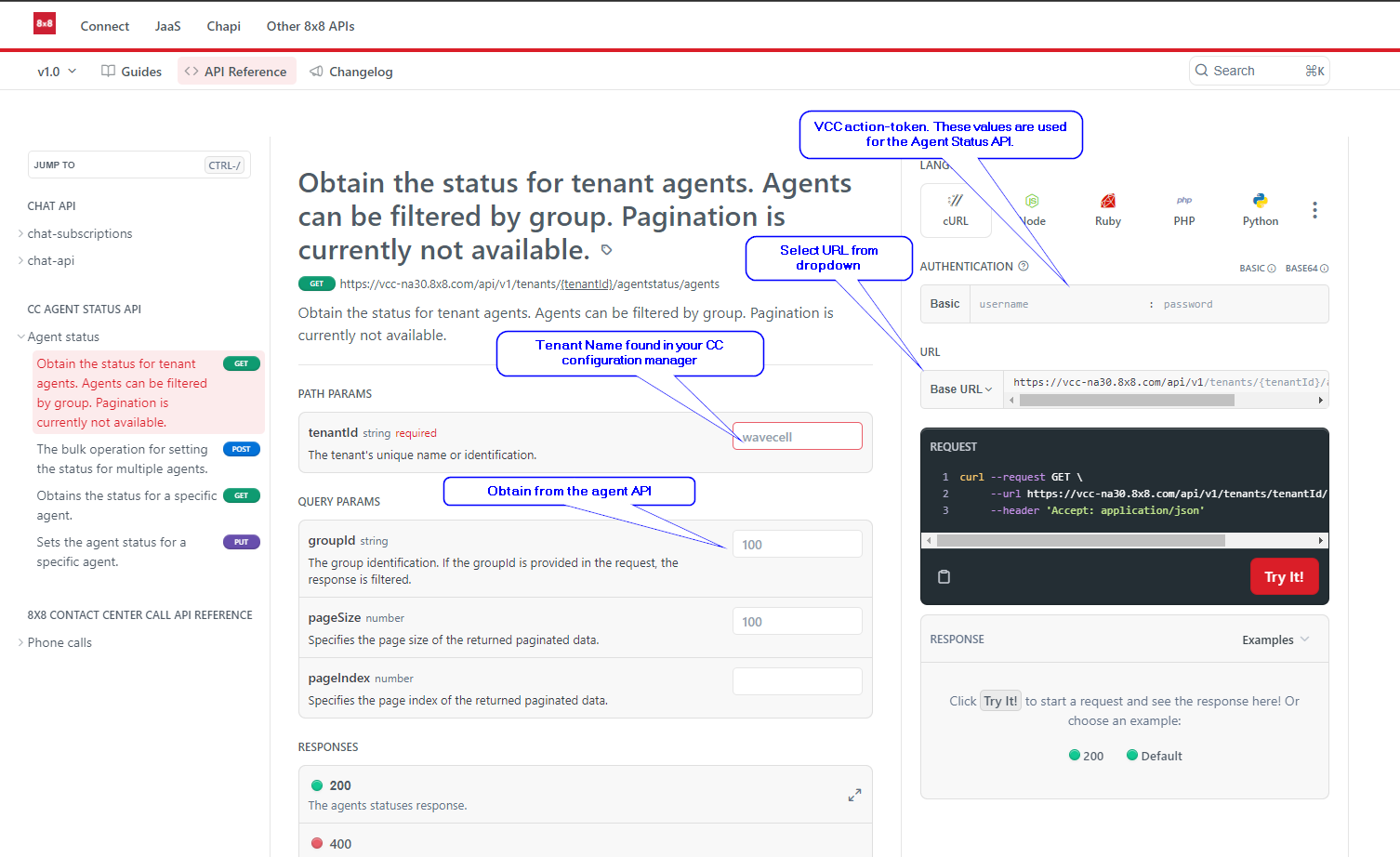Click the Try It! button
Image resolution: width=1400 pixels, height=857 pixels.
pos(1284,576)
